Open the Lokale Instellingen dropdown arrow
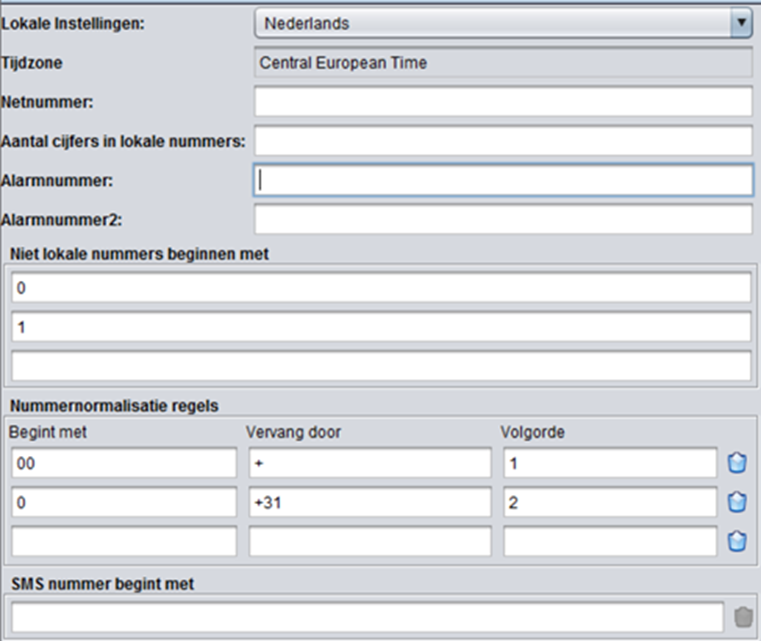Image resolution: width=761 pixels, height=641 pixels. point(740,23)
